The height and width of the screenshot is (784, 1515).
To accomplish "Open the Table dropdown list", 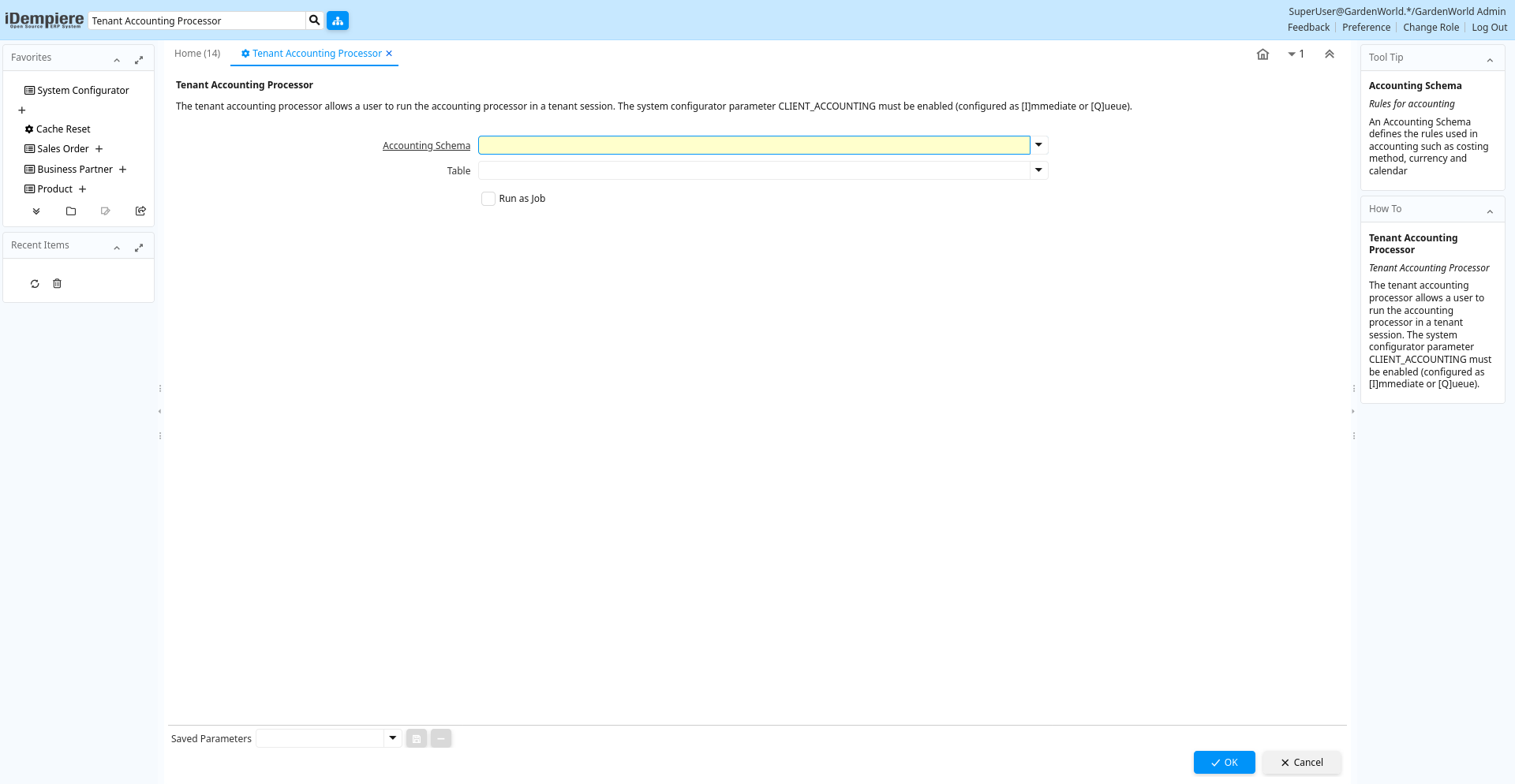I will coord(1039,170).
